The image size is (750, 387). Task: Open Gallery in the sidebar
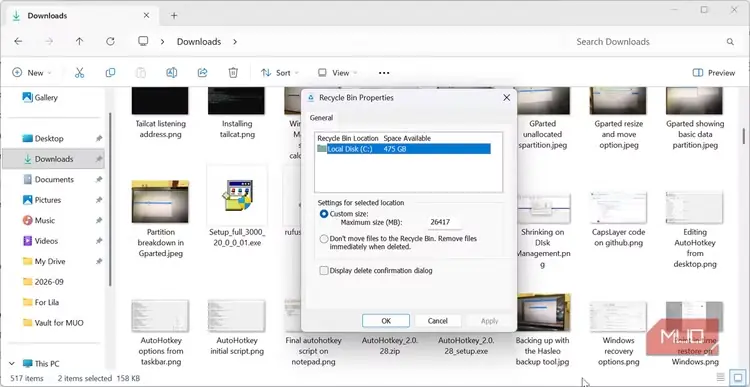point(40,98)
